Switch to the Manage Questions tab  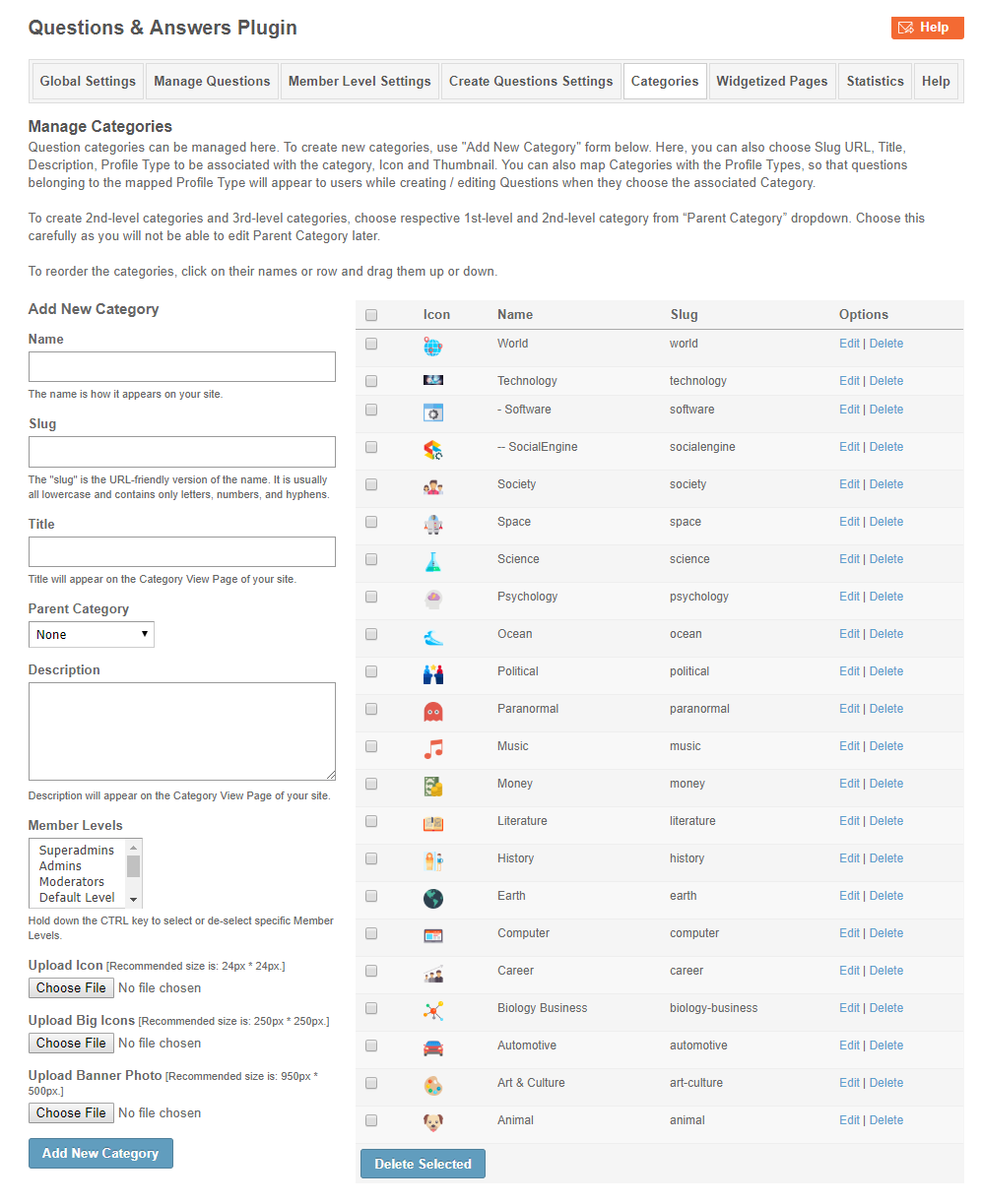212,82
